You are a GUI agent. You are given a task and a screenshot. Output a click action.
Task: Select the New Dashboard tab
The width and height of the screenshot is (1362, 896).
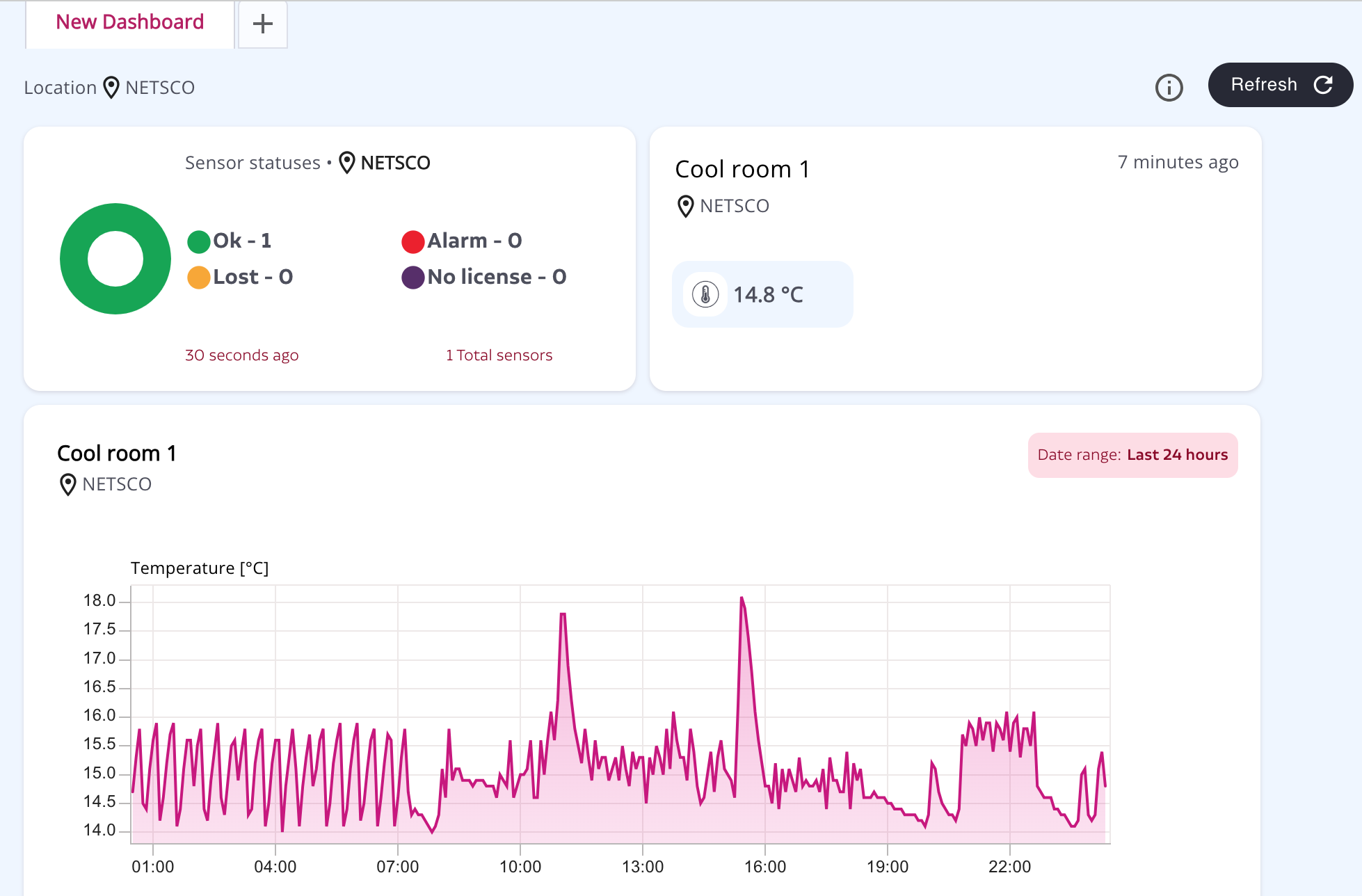tap(130, 23)
